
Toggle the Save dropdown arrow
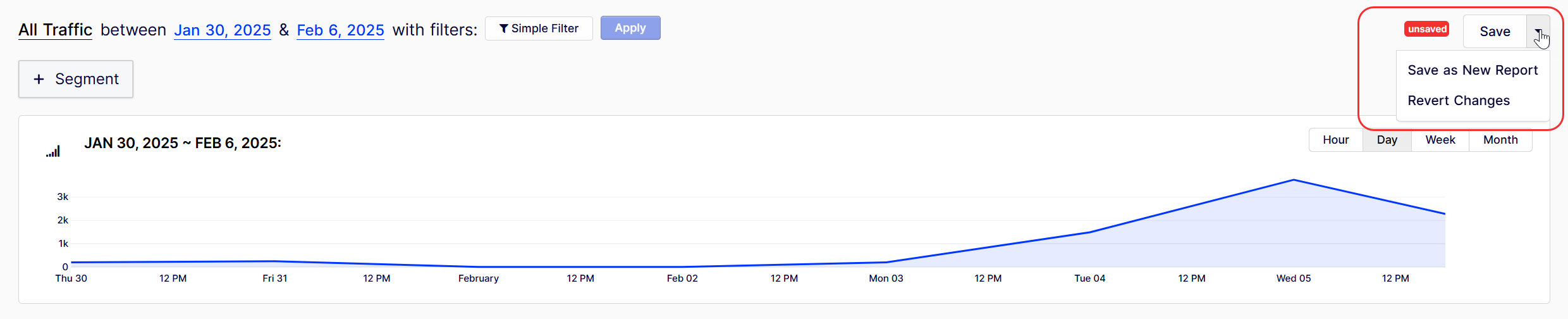point(1538,32)
